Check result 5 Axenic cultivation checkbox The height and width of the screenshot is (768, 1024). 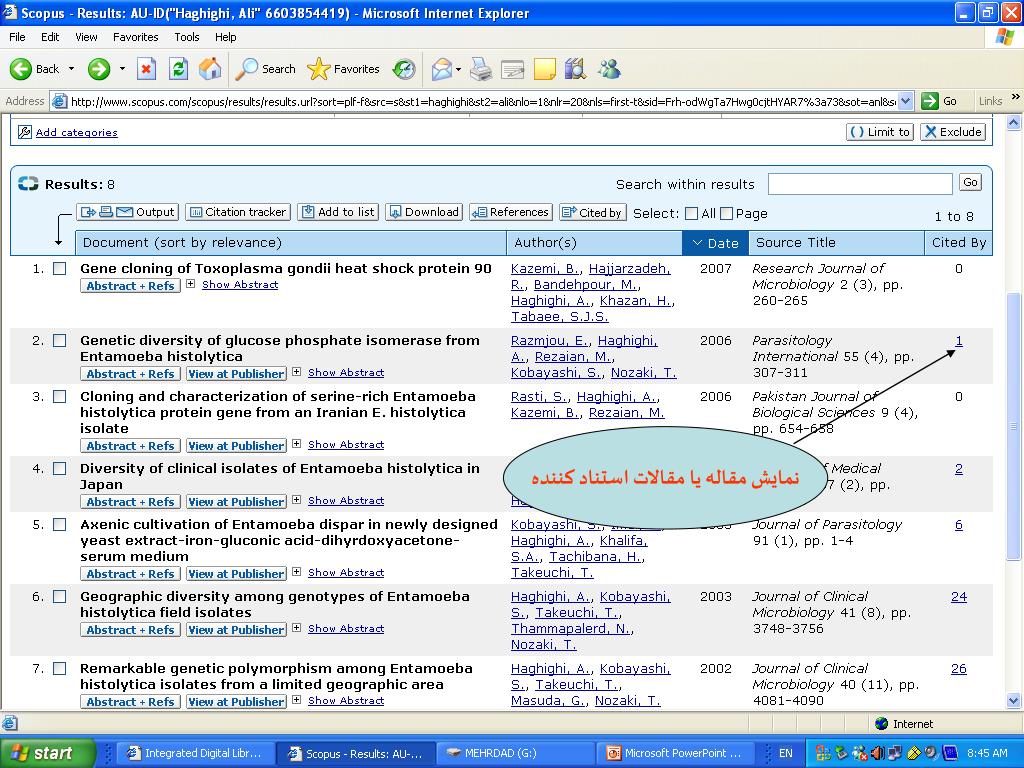[x=59, y=524]
